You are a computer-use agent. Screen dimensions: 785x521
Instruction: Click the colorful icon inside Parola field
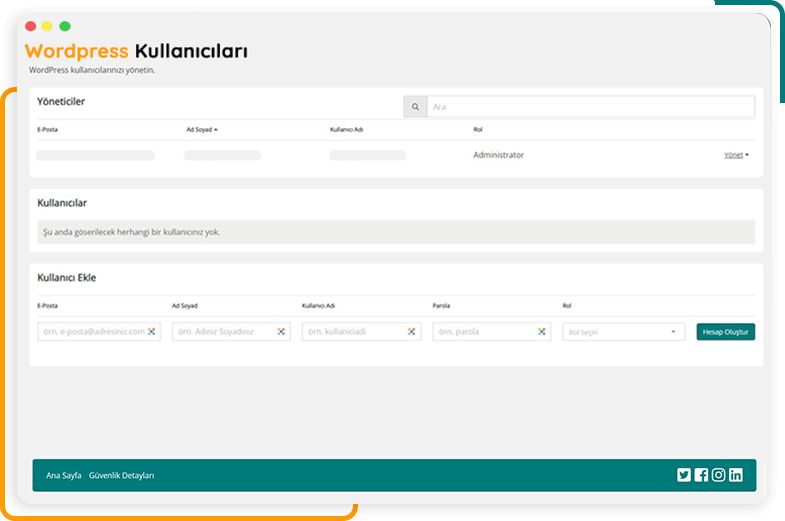[x=541, y=331]
